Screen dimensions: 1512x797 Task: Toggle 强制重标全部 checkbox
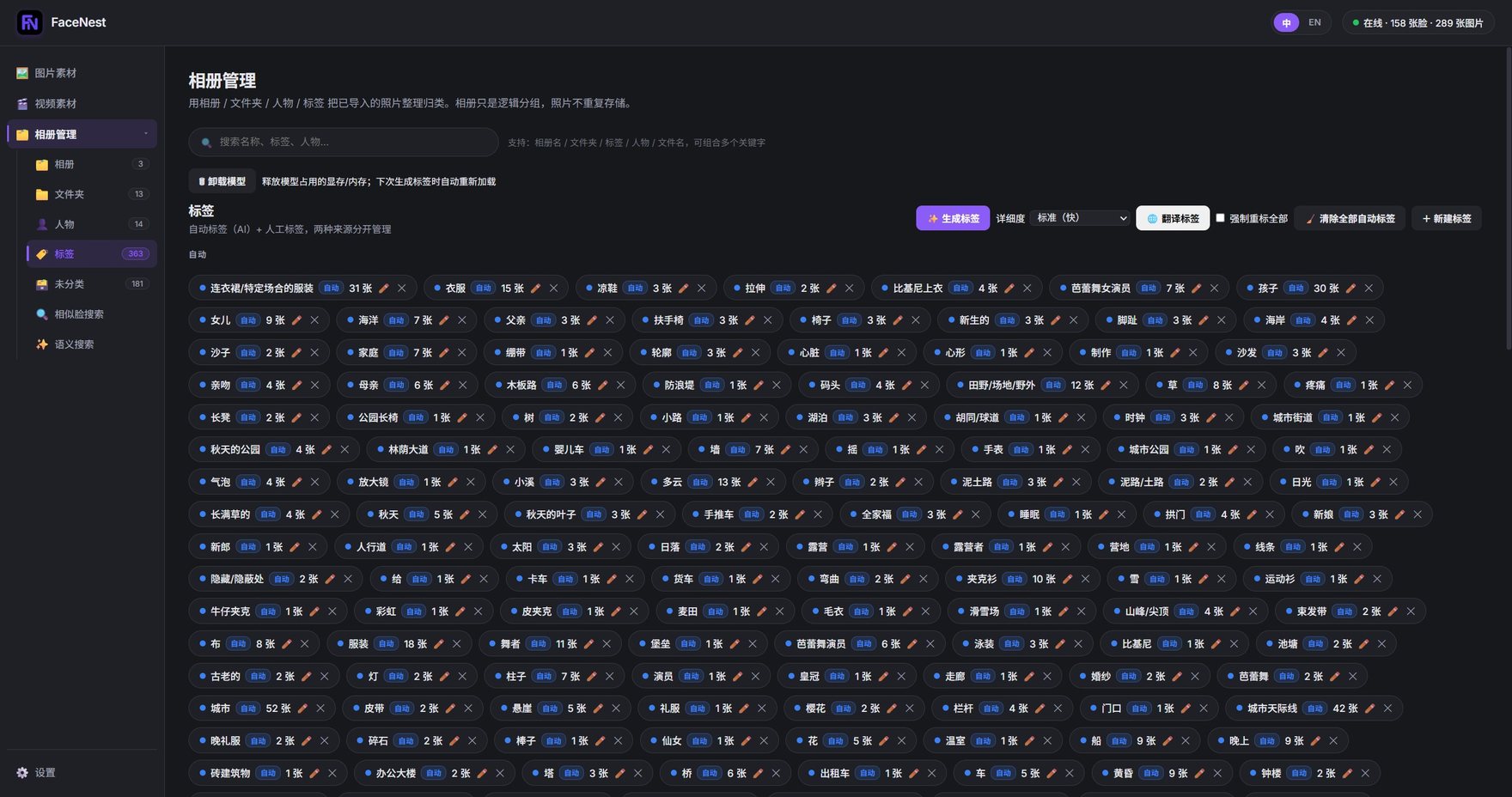(x=1220, y=218)
